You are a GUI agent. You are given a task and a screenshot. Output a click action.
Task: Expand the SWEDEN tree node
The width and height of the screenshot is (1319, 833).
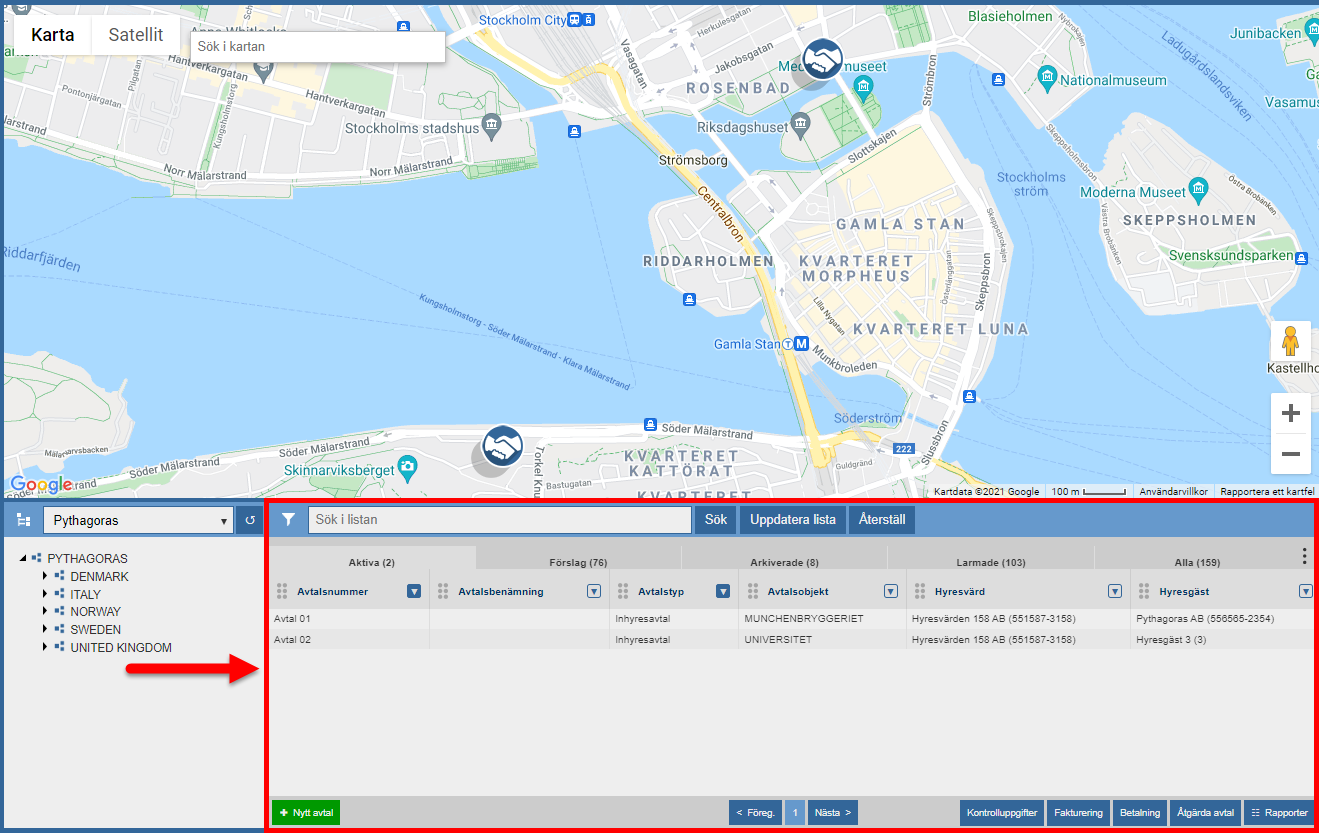pyautogui.click(x=45, y=630)
